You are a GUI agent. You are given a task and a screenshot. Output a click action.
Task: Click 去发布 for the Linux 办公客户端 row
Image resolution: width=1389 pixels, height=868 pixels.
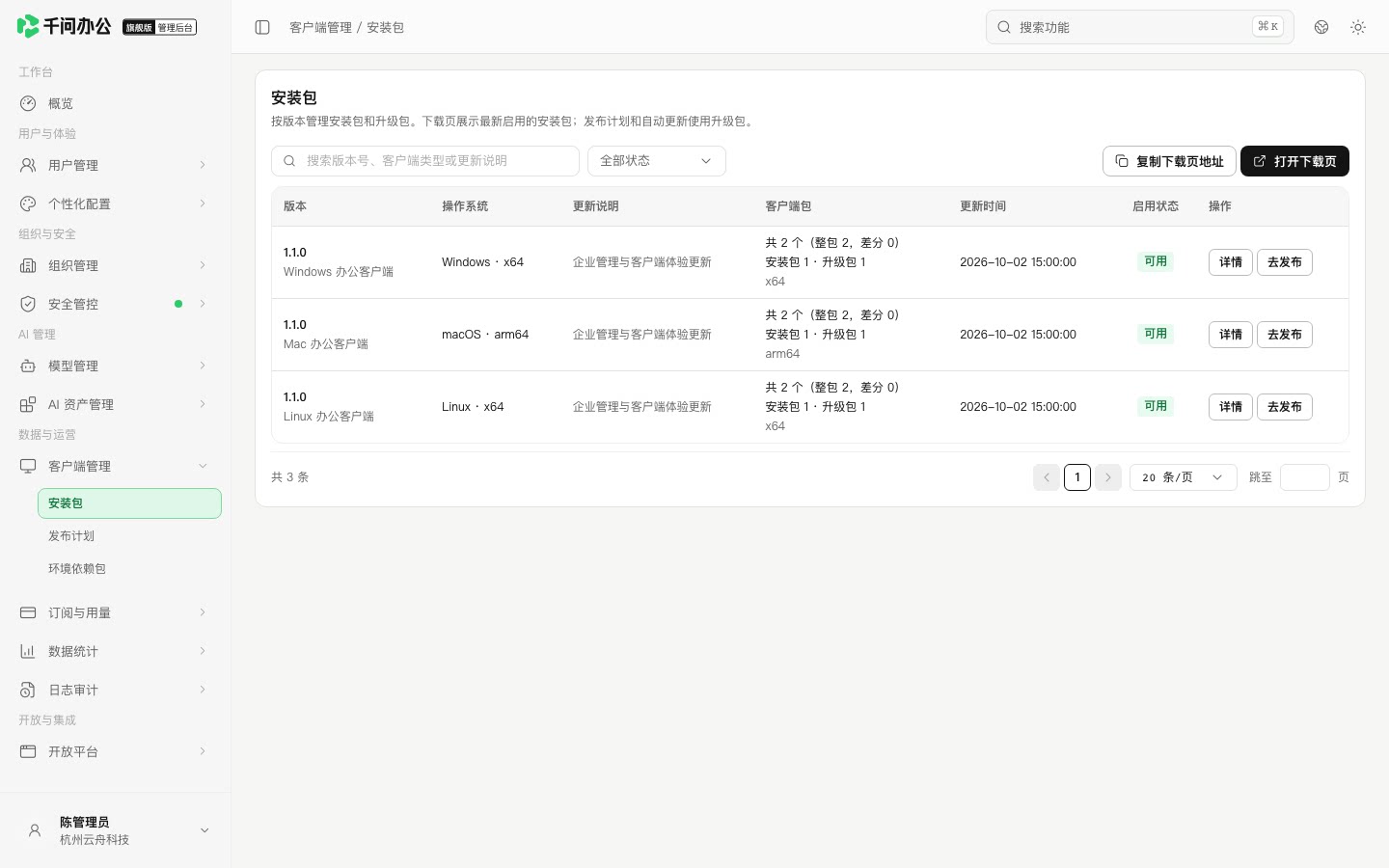coord(1285,407)
